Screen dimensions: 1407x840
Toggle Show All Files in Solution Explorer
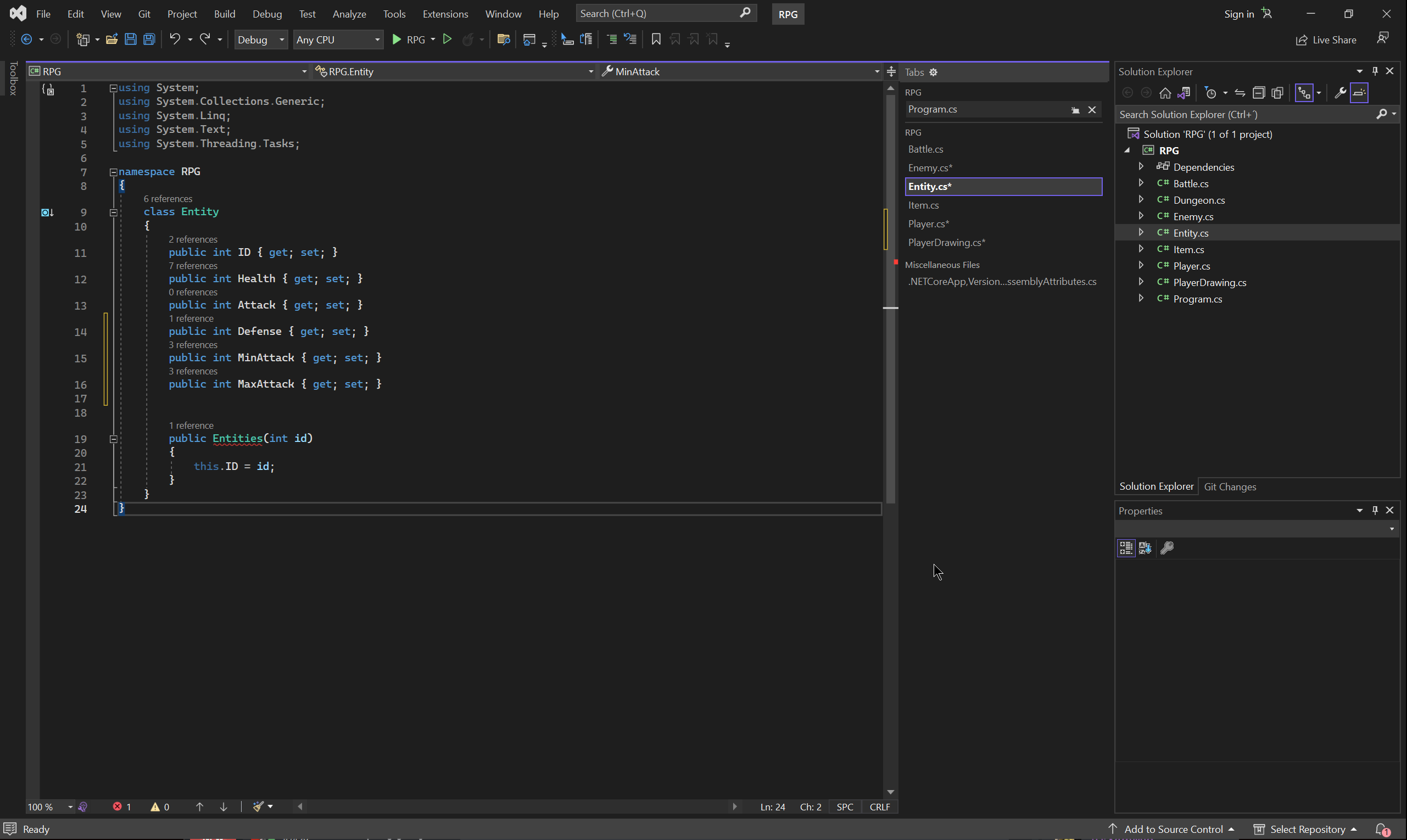(1277, 93)
